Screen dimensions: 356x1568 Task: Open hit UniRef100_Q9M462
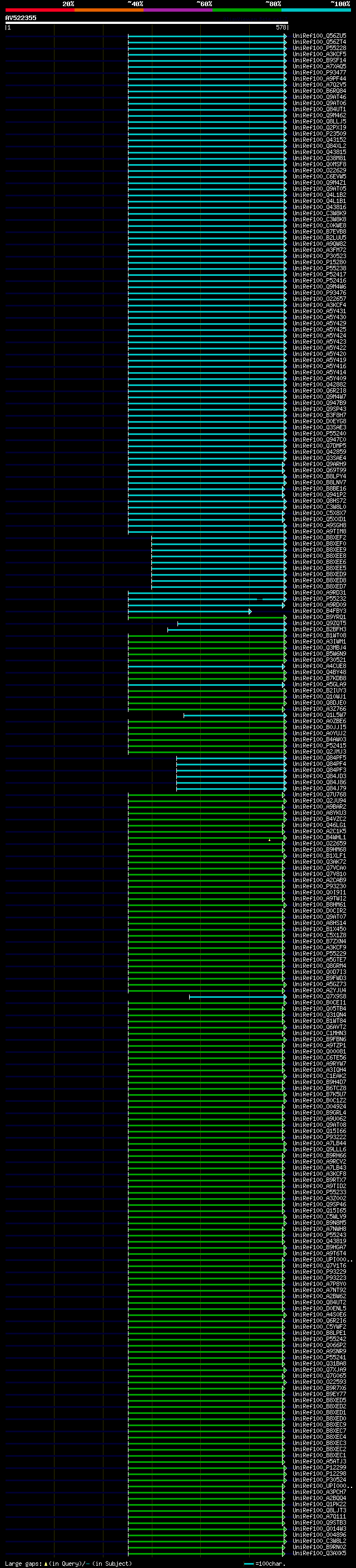(x=319, y=115)
